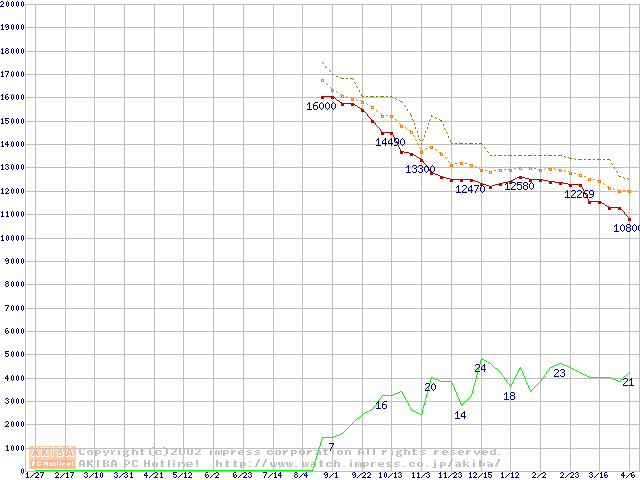Click the 9/1 date on x-axis
This screenshot has height=480, width=640.
[x=331, y=475]
